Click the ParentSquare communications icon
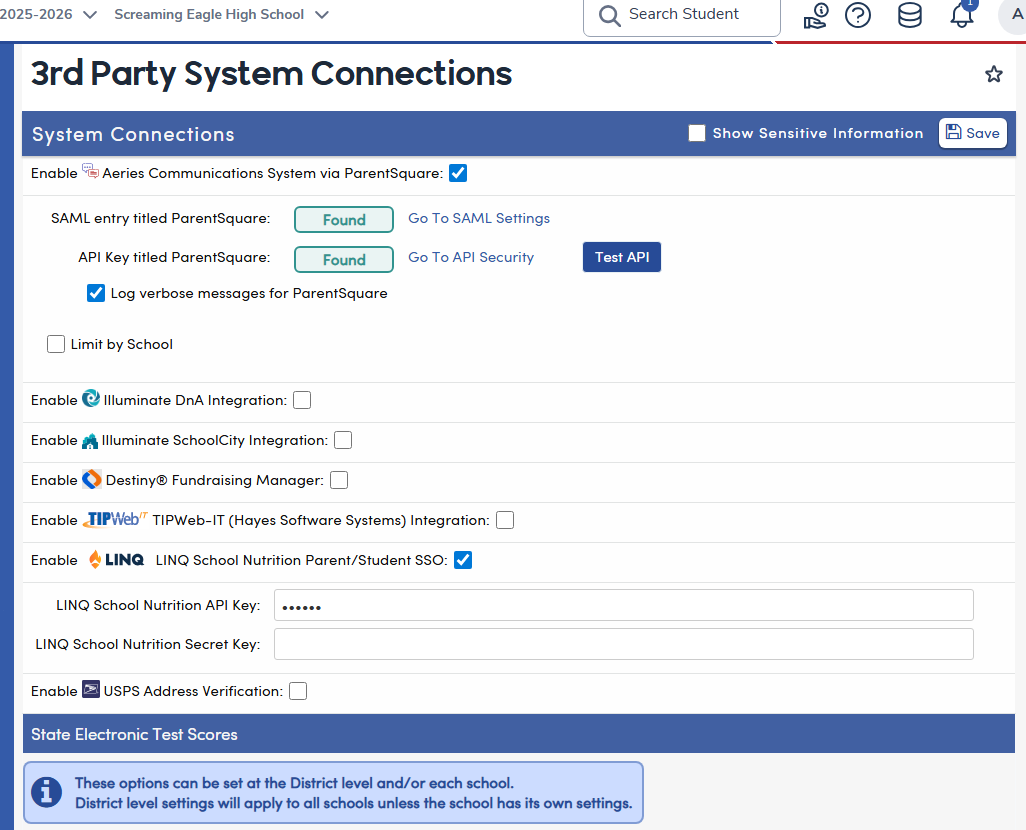The image size is (1026, 830). pyautogui.click(x=90, y=171)
